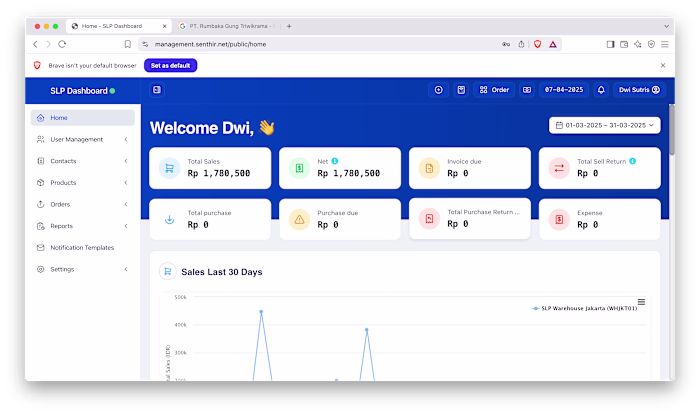Click the Reports sidebar icon
The image size is (700, 414).
41,226
